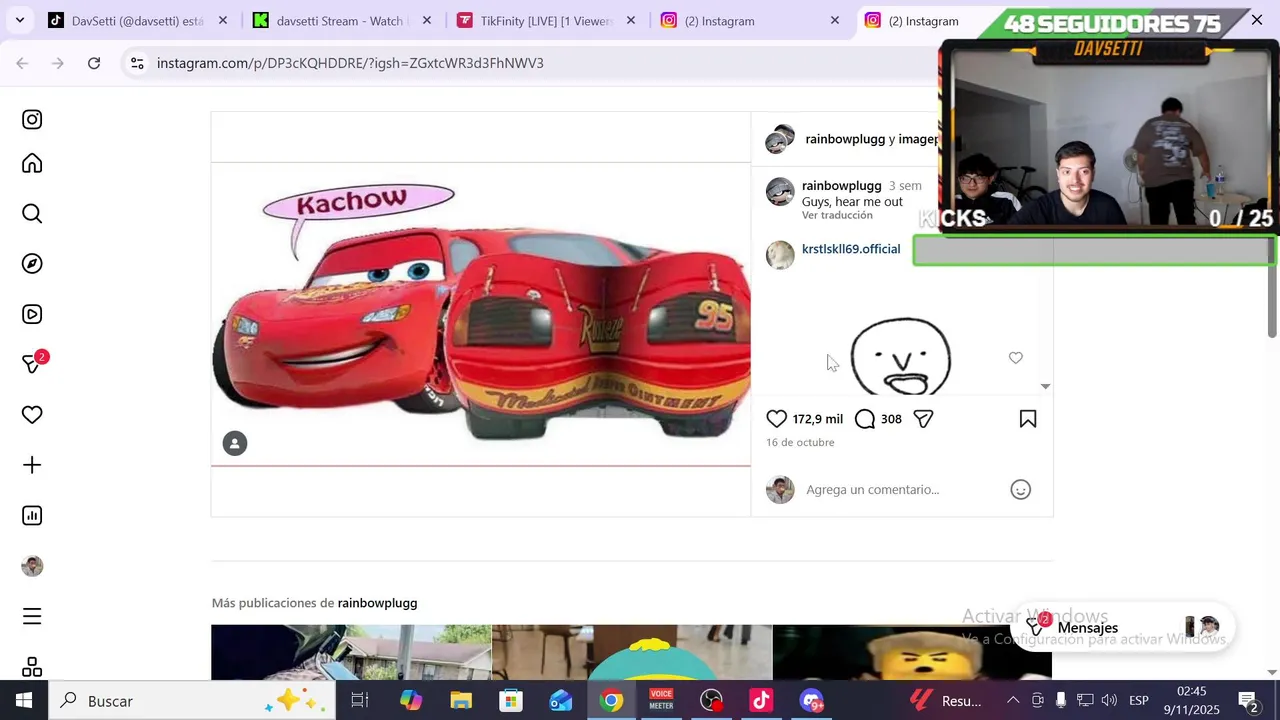
Task: Open Discord from the taskbar
Action: tap(811, 701)
